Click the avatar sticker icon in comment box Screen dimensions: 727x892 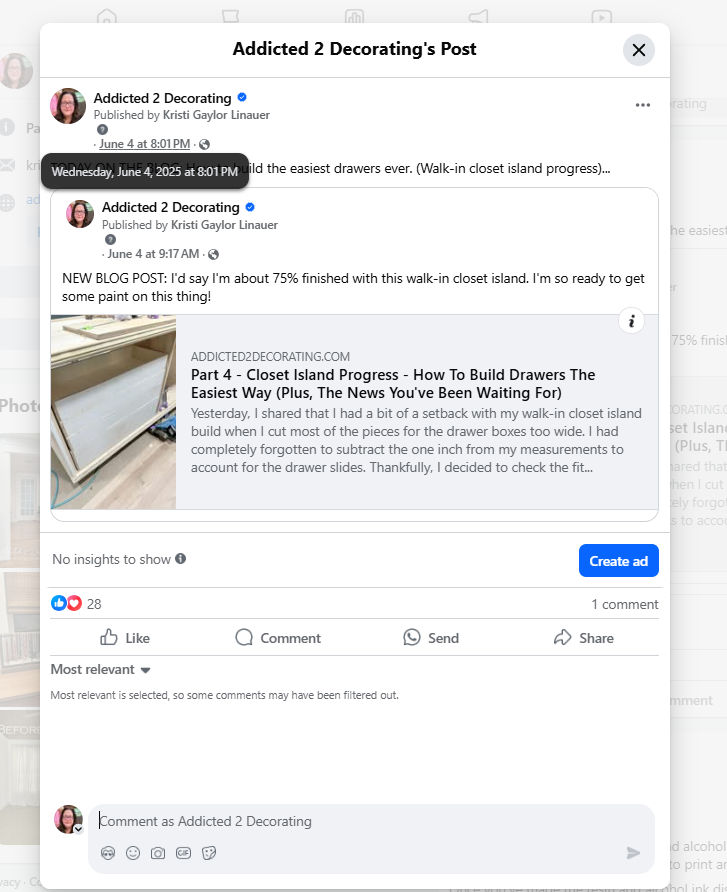click(x=108, y=853)
